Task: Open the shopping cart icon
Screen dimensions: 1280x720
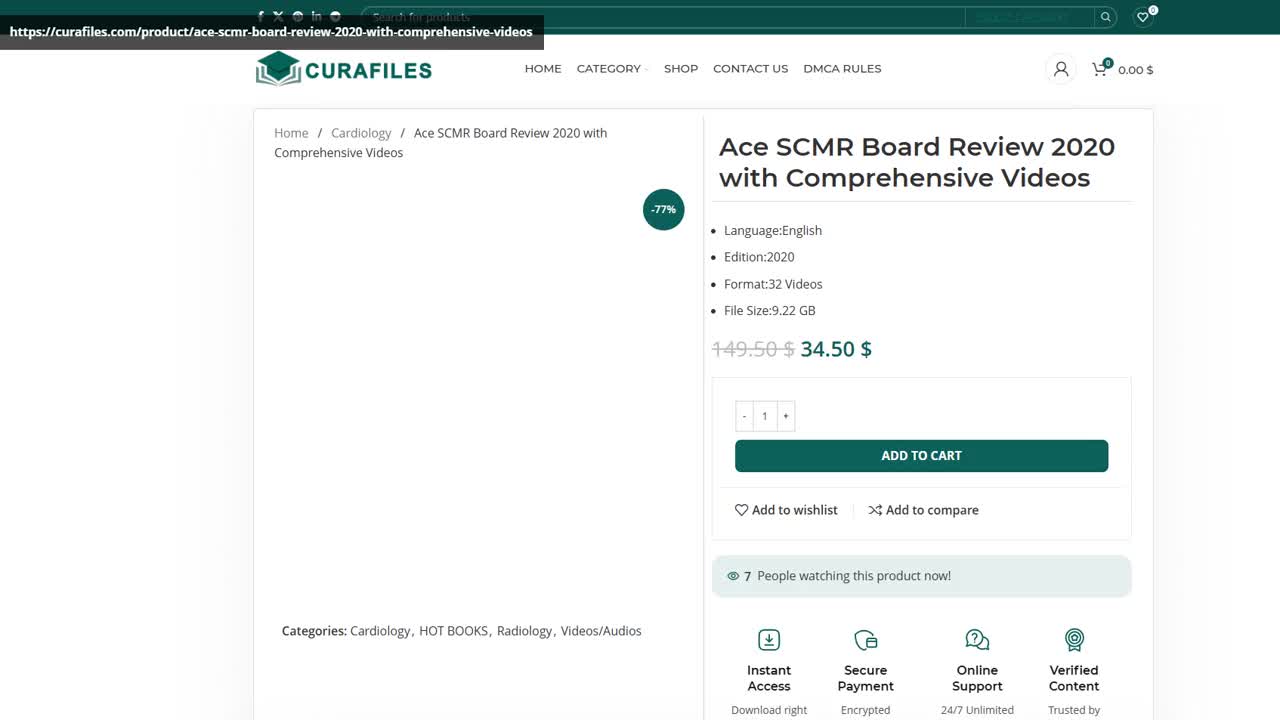Action: pos(1098,69)
